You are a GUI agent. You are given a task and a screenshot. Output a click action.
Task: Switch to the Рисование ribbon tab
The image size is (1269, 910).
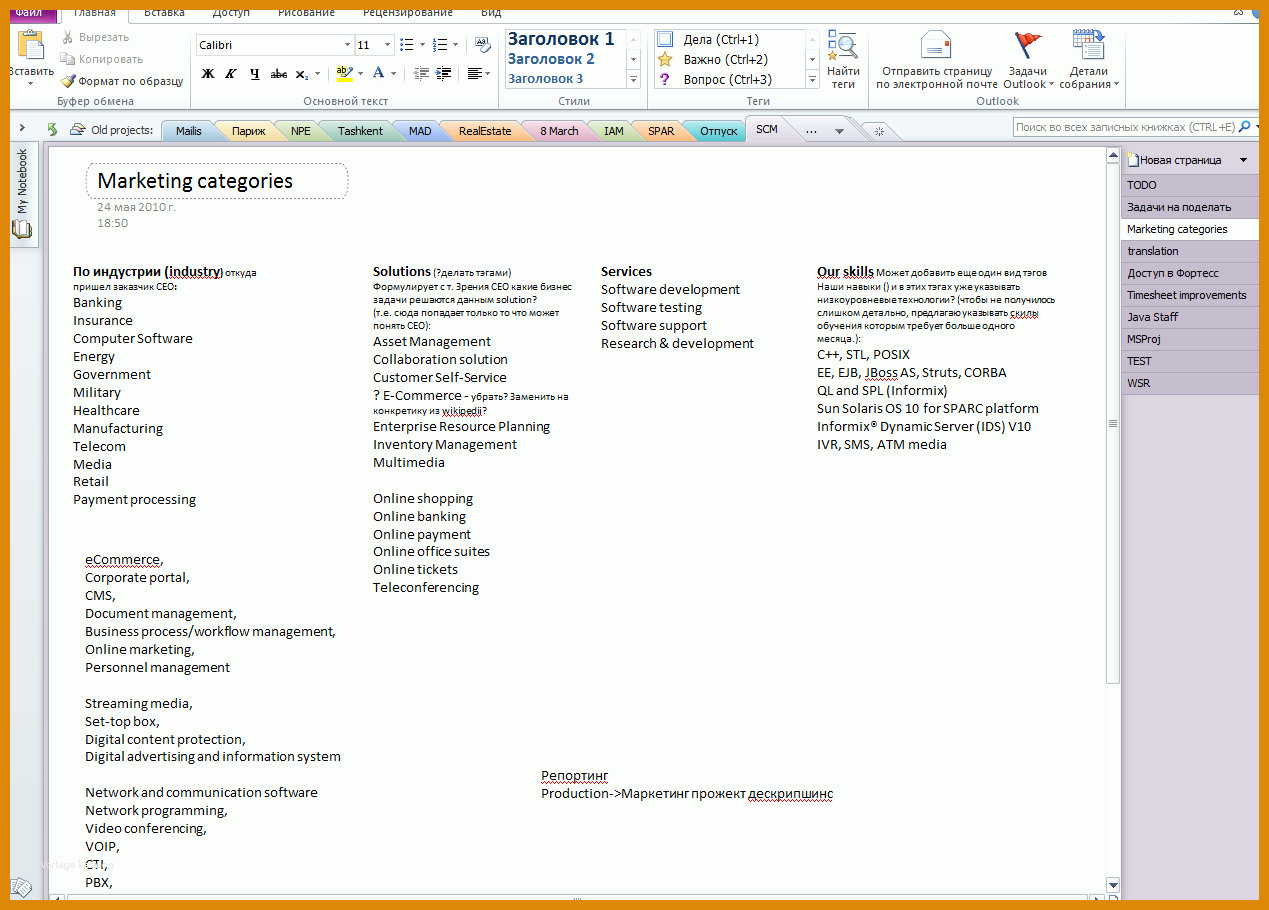click(x=306, y=12)
